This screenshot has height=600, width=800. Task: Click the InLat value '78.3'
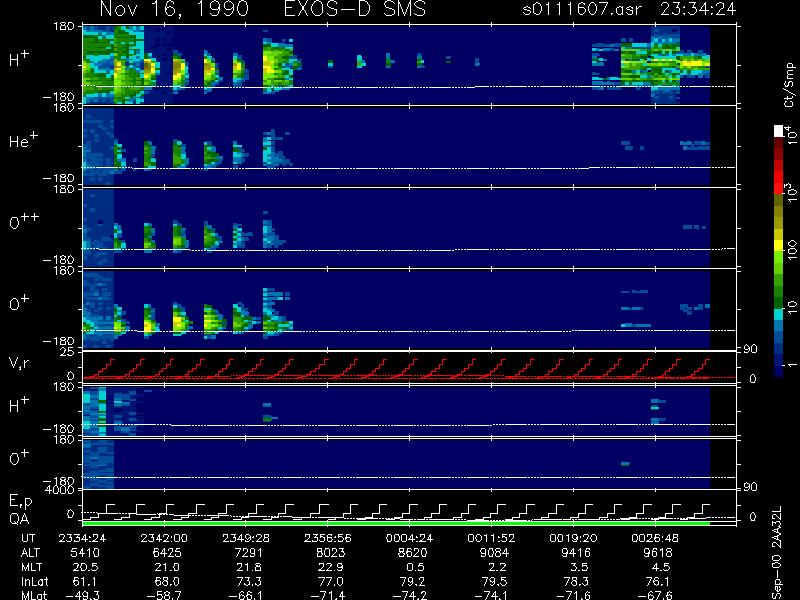(x=577, y=582)
